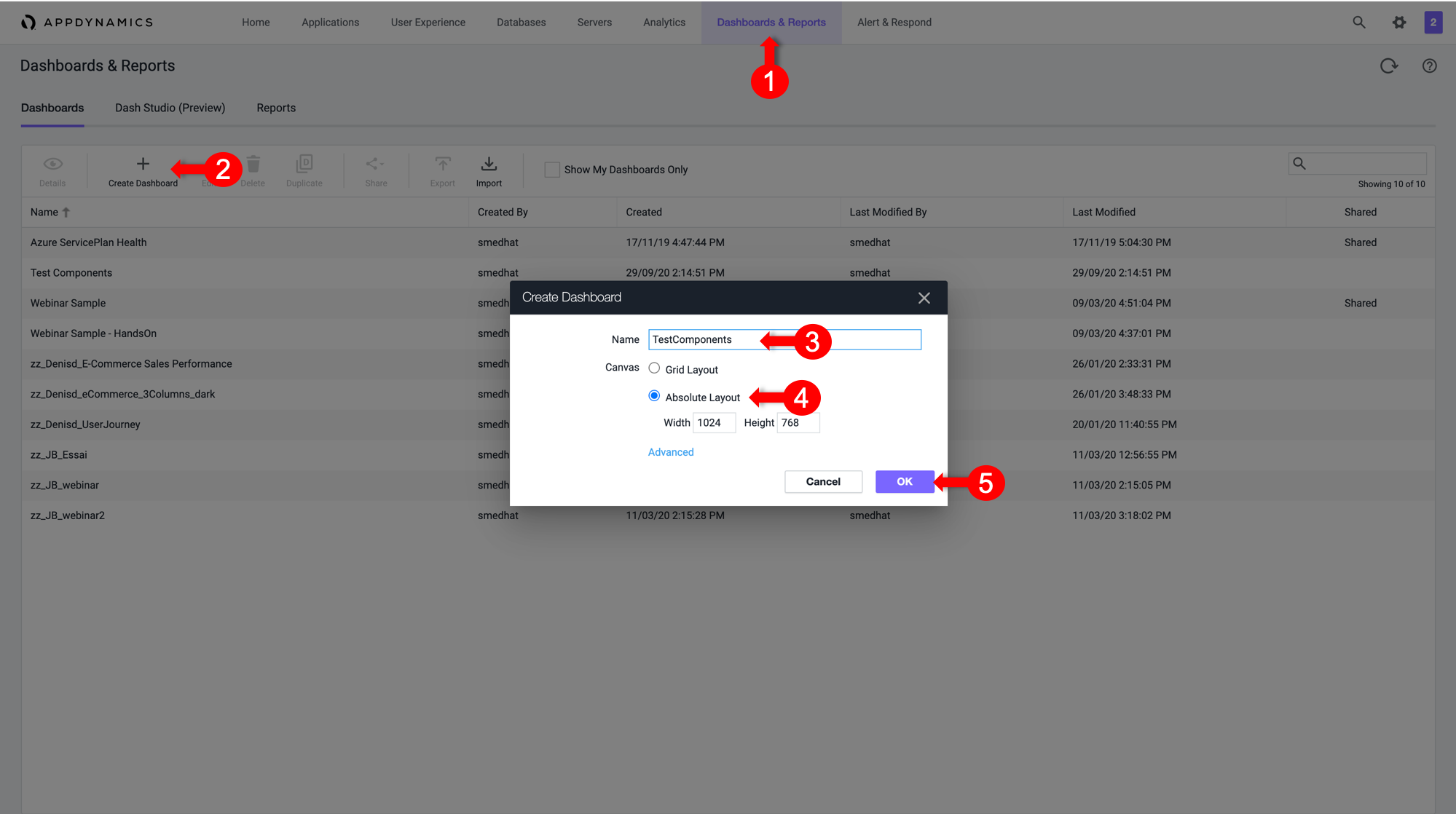Enable Show My Dashboards Only checkbox
The width and height of the screenshot is (1456, 814).
552,170
